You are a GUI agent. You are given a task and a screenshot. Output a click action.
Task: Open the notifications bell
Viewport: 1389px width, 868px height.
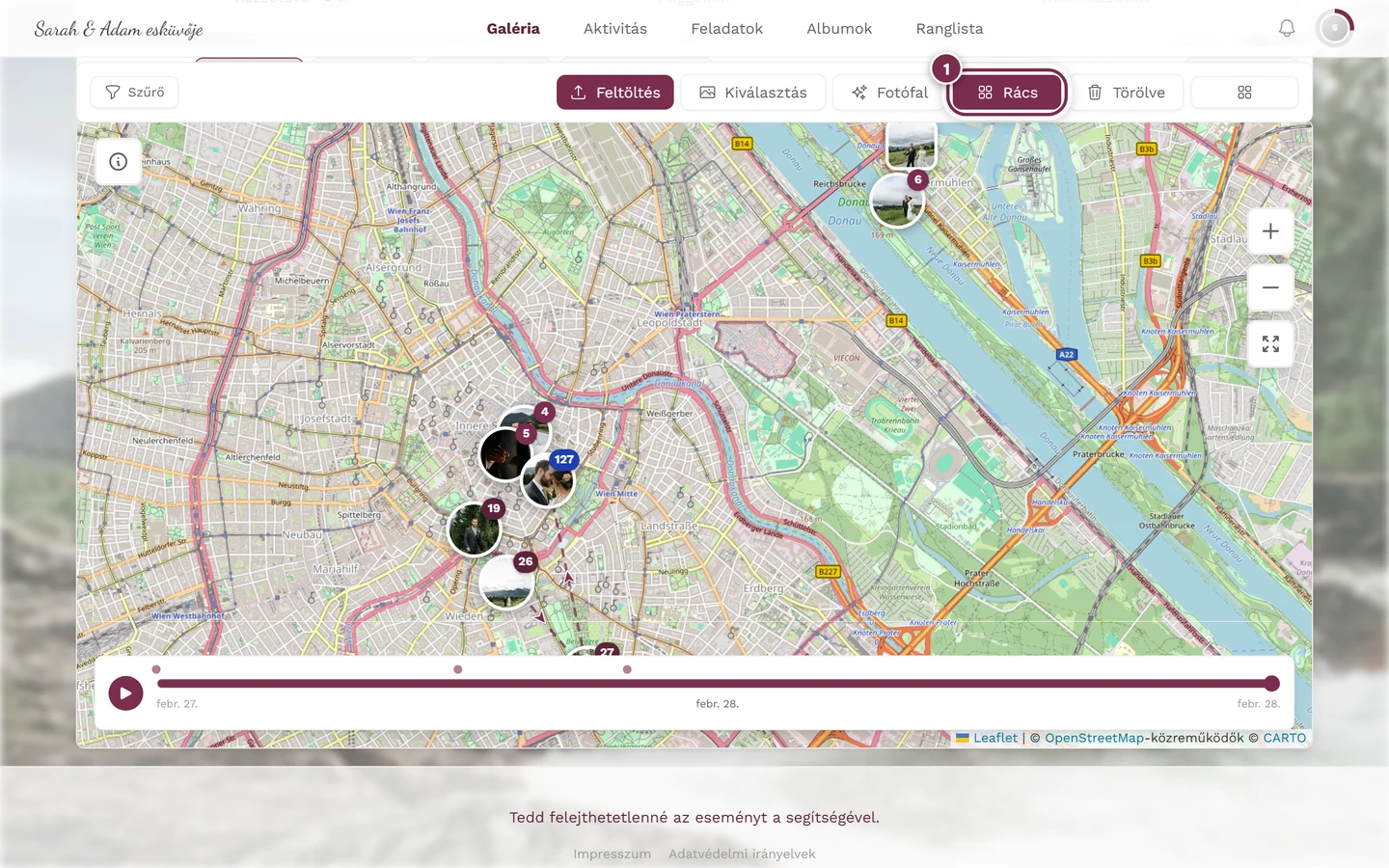pyautogui.click(x=1287, y=29)
